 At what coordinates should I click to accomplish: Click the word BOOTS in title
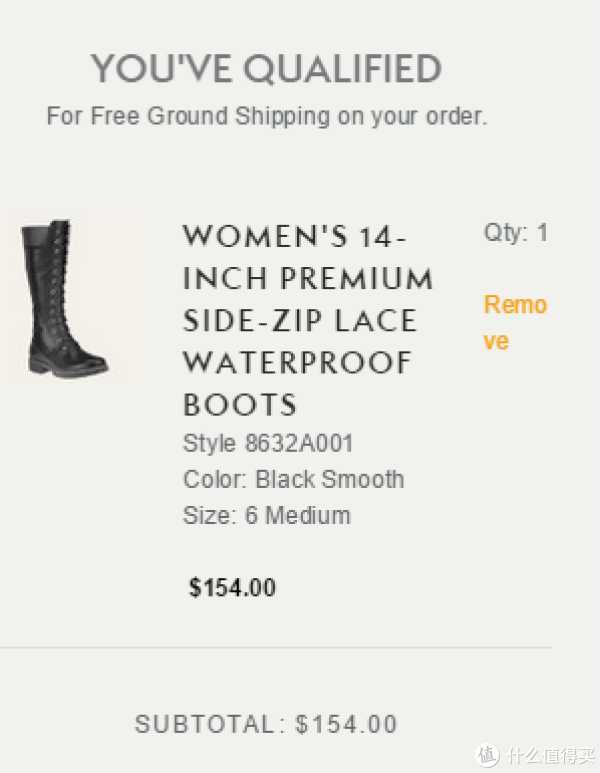(x=240, y=405)
